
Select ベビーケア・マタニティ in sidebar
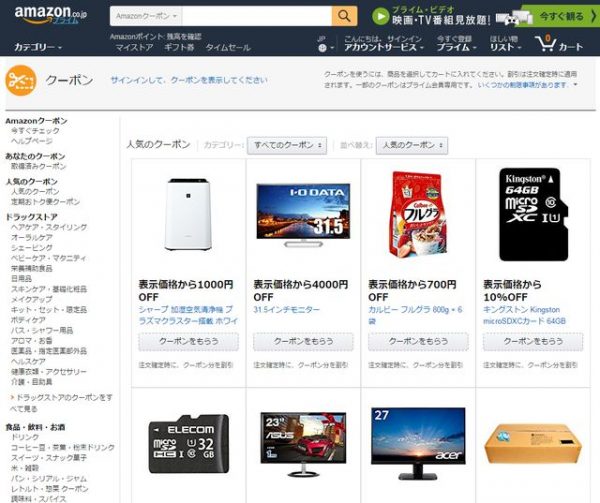pyautogui.click(x=49, y=258)
